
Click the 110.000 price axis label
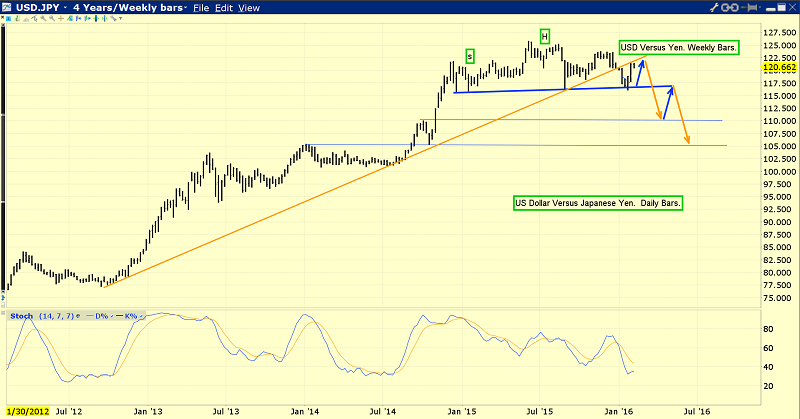[x=779, y=121]
